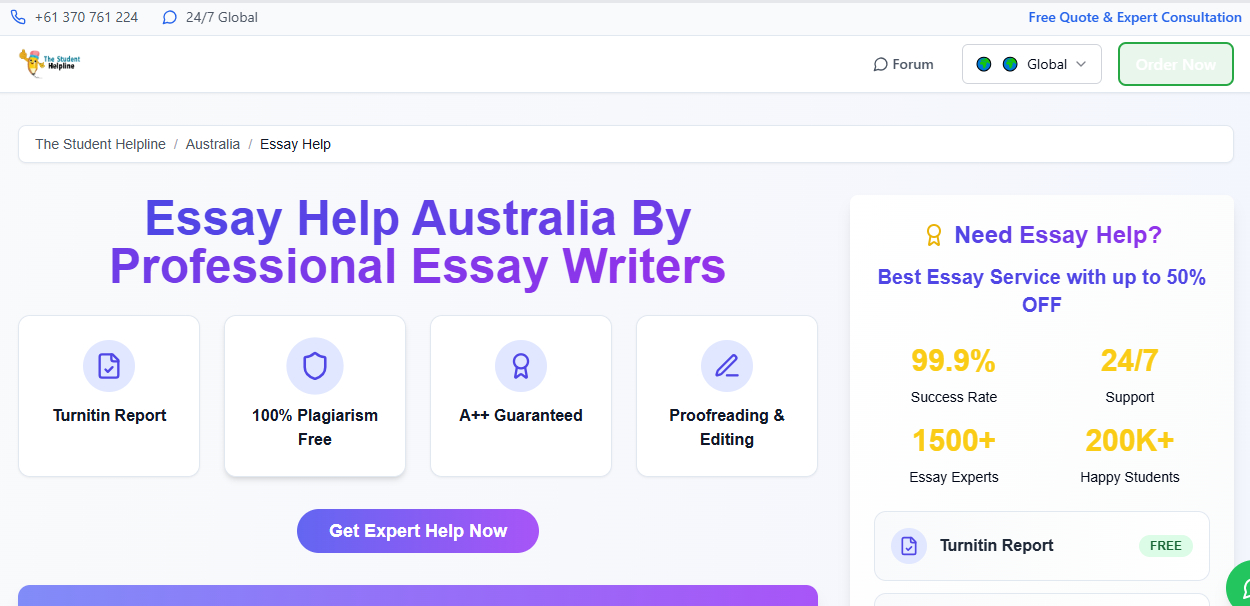1250x606 pixels.
Task: Click the award icon beside Need Essay Help
Action: (x=934, y=235)
